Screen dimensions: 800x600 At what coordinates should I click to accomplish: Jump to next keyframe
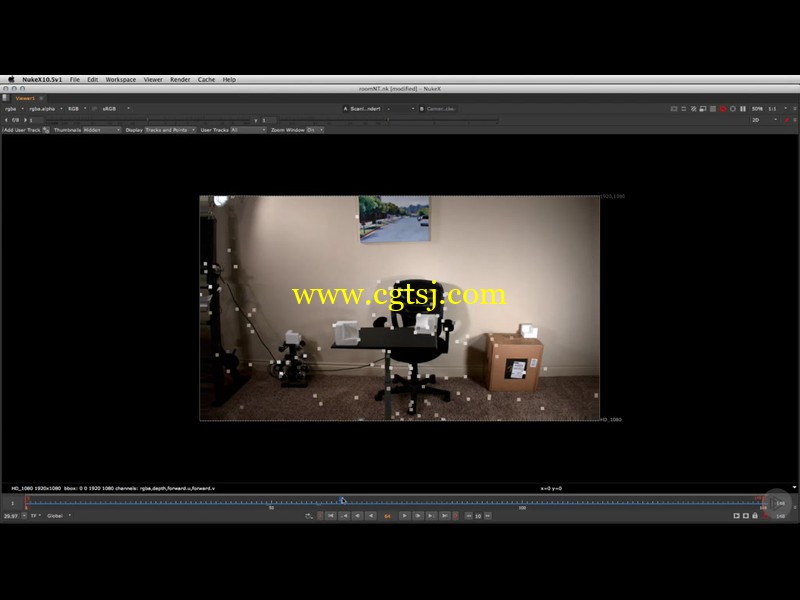click(431, 516)
